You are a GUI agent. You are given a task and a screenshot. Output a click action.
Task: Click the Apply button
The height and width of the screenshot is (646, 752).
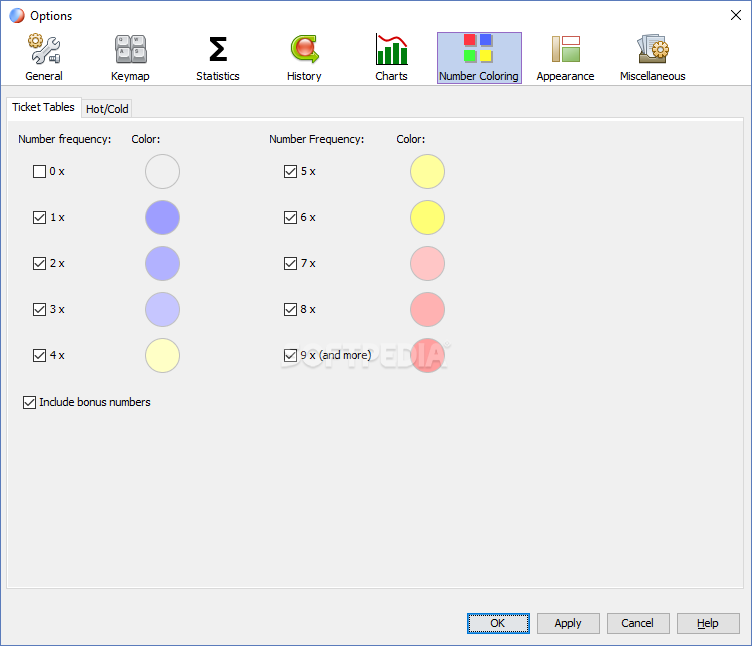pyautogui.click(x=568, y=623)
